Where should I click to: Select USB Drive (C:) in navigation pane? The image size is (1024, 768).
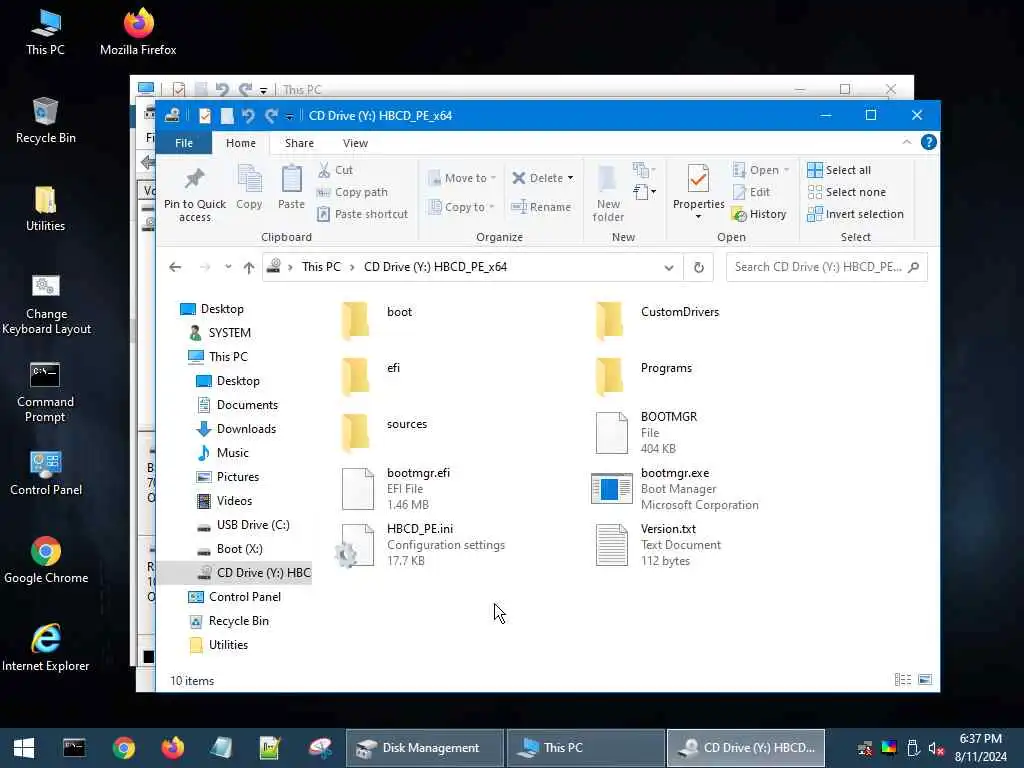[x=253, y=525]
